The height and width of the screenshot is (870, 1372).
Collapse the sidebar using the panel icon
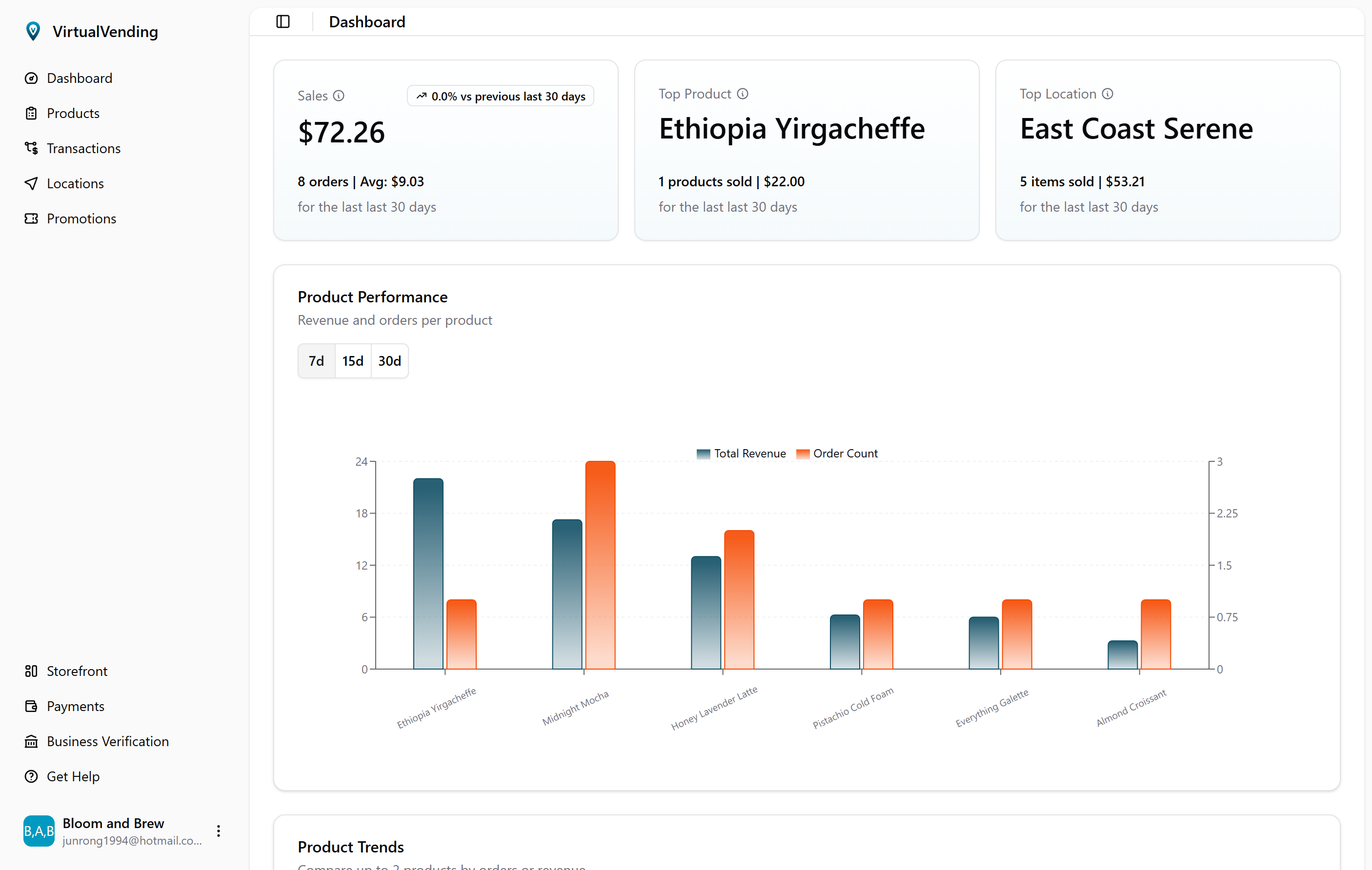[x=282, y=21]
